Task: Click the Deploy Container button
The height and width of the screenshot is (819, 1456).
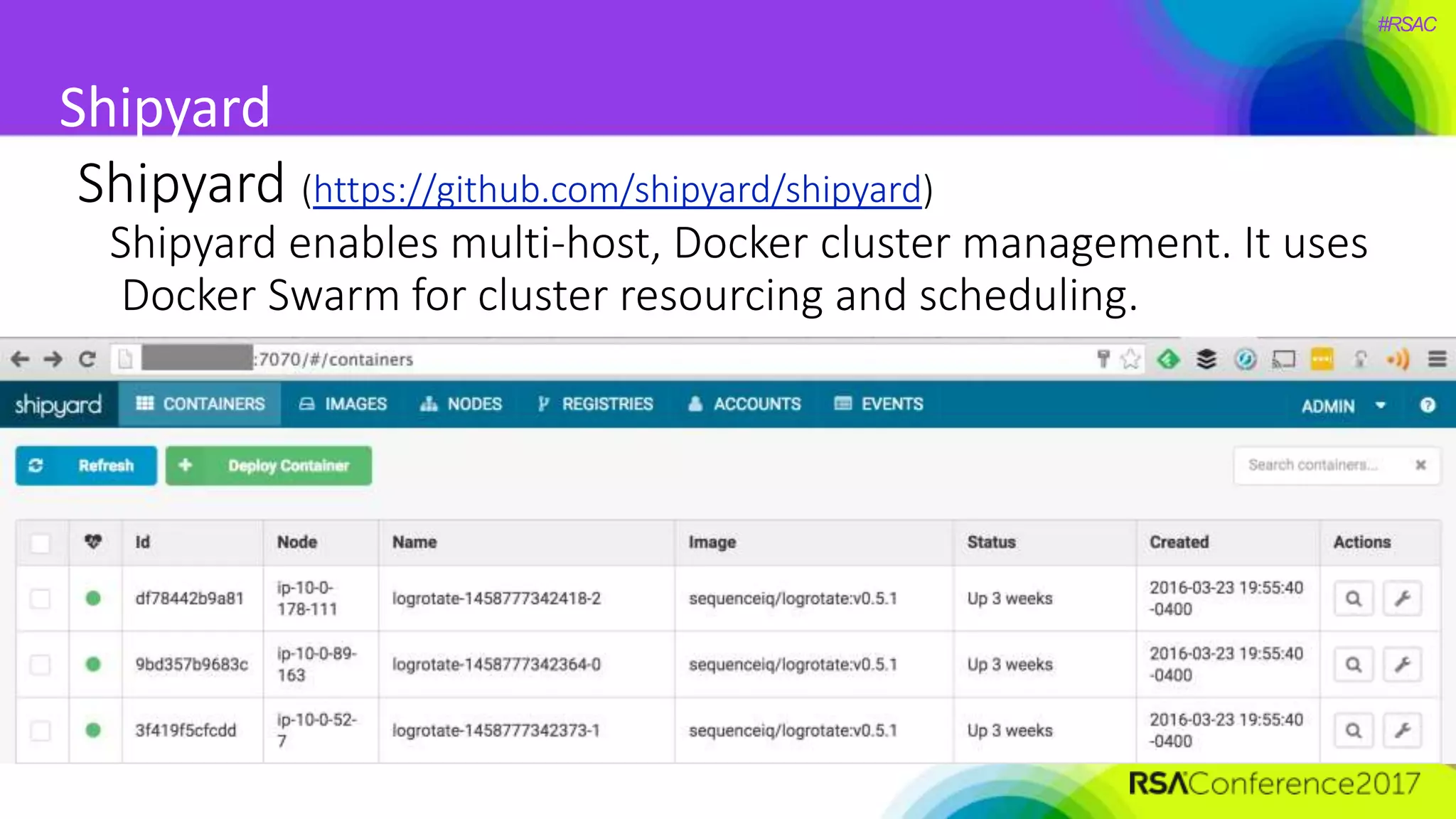Action: point(269,466)
